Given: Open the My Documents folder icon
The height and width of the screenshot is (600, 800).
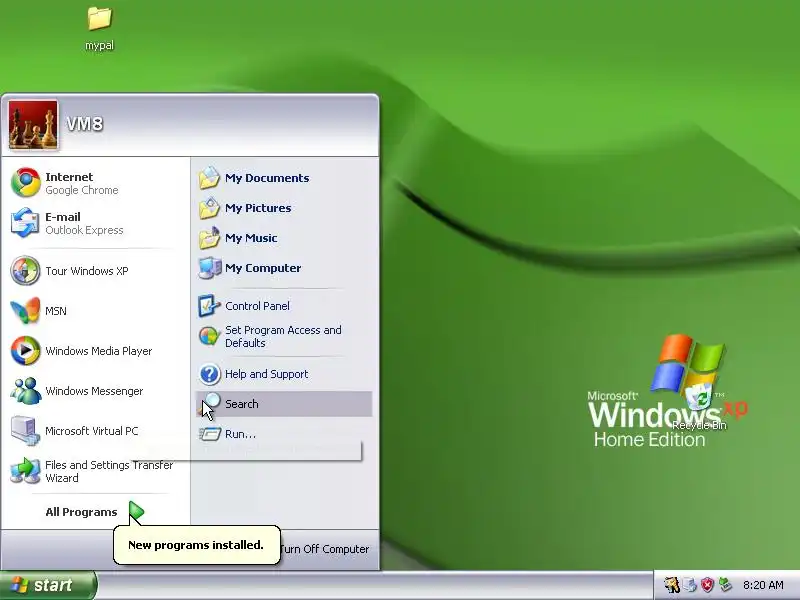Looking at the screenshot, I should pyautogui.click(x=209, y=178).
